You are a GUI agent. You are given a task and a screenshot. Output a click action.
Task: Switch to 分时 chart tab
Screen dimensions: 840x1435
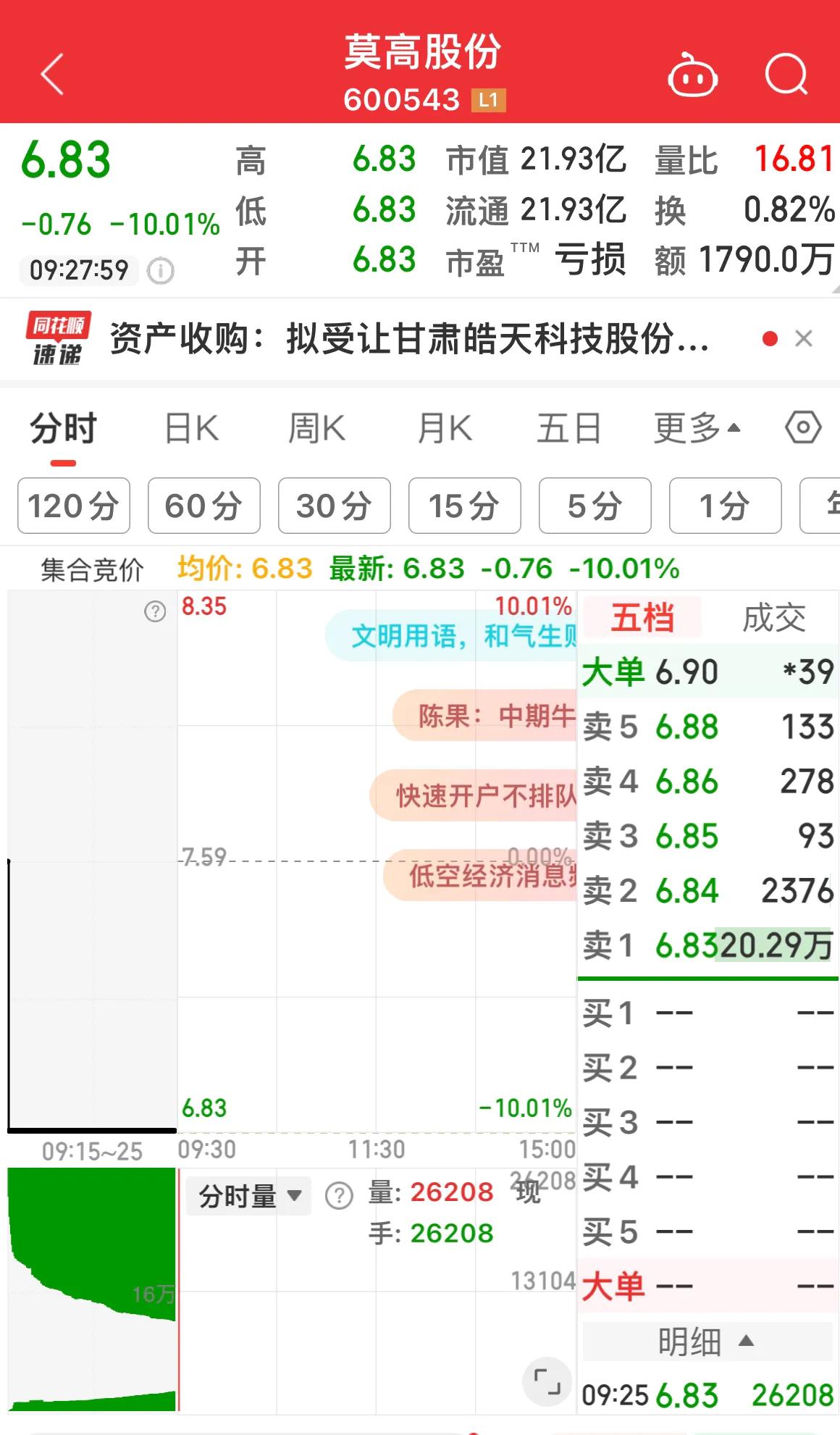click(x=64, y=428)
